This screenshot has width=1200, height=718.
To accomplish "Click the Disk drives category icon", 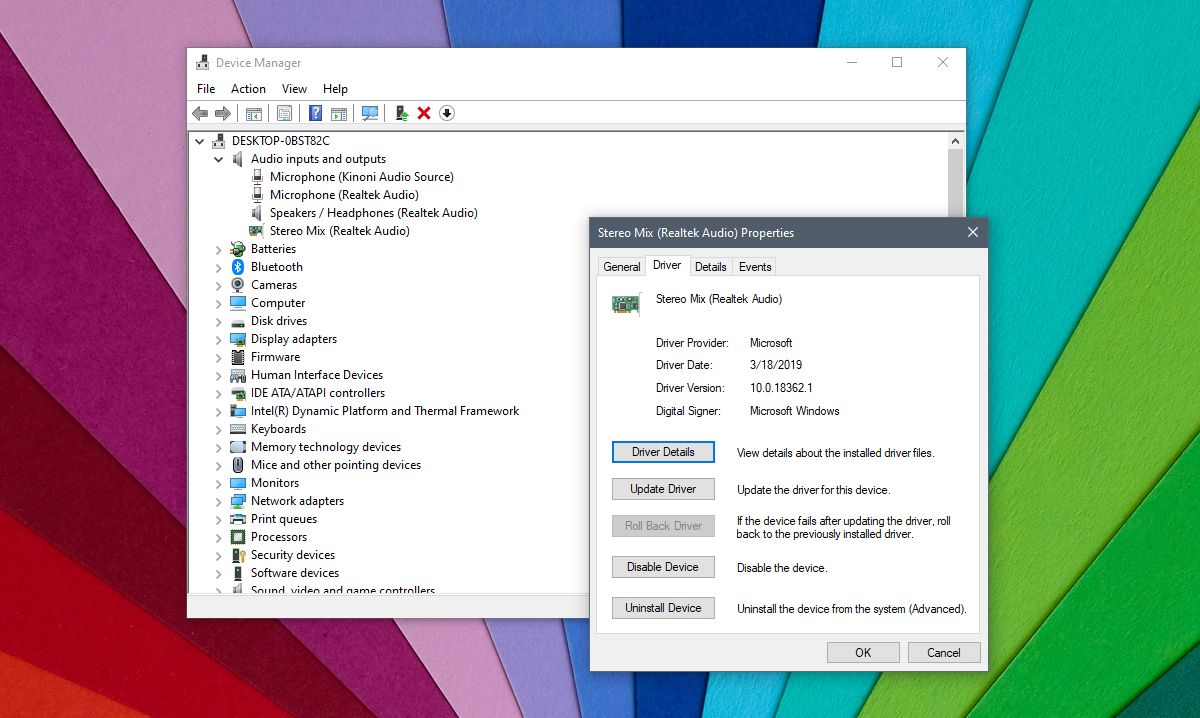I will point(238,321).
